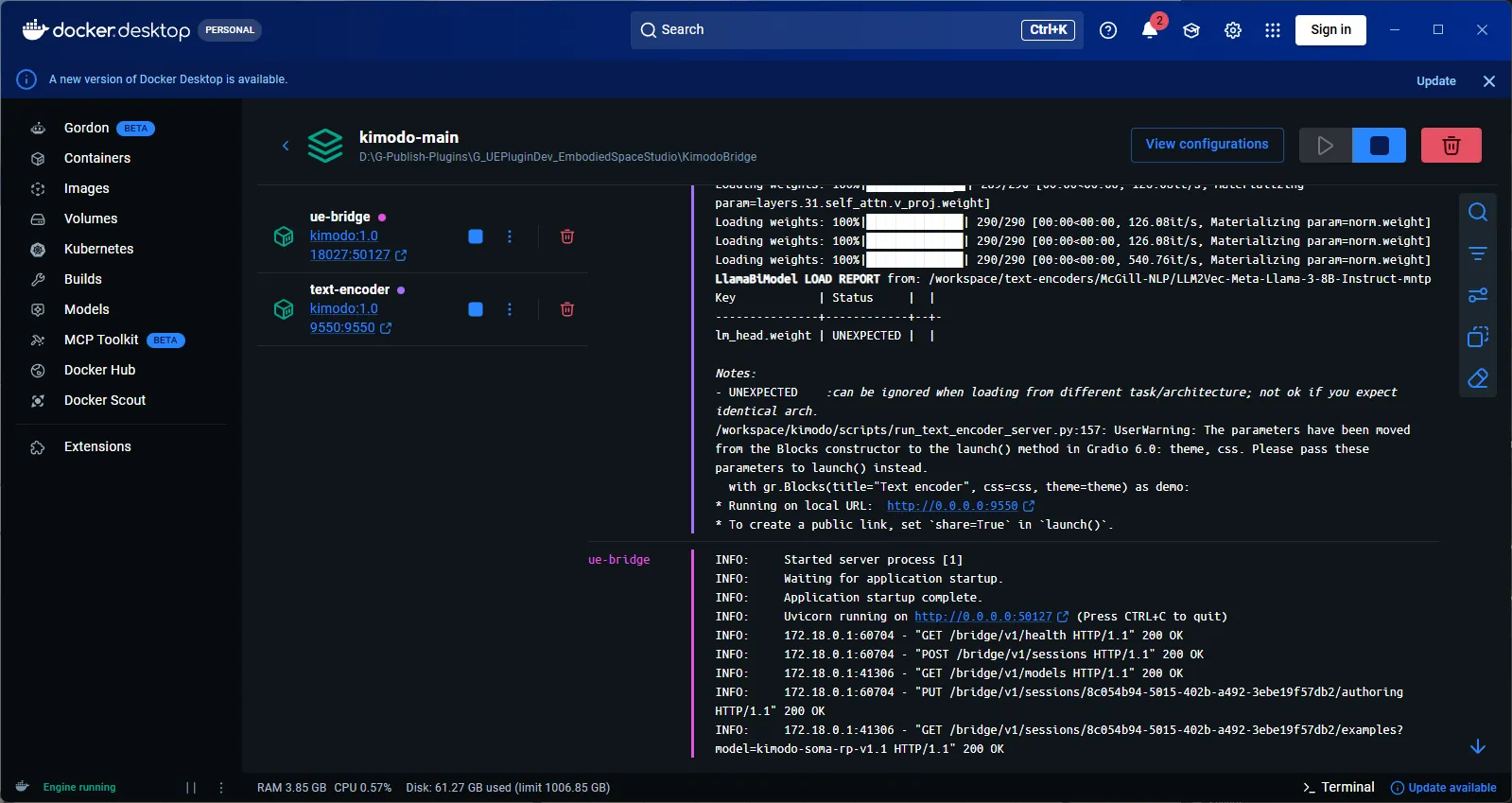Select the text-encoder container name
The height and width of the screenshot is (803, 1512).
pos(350,289)
